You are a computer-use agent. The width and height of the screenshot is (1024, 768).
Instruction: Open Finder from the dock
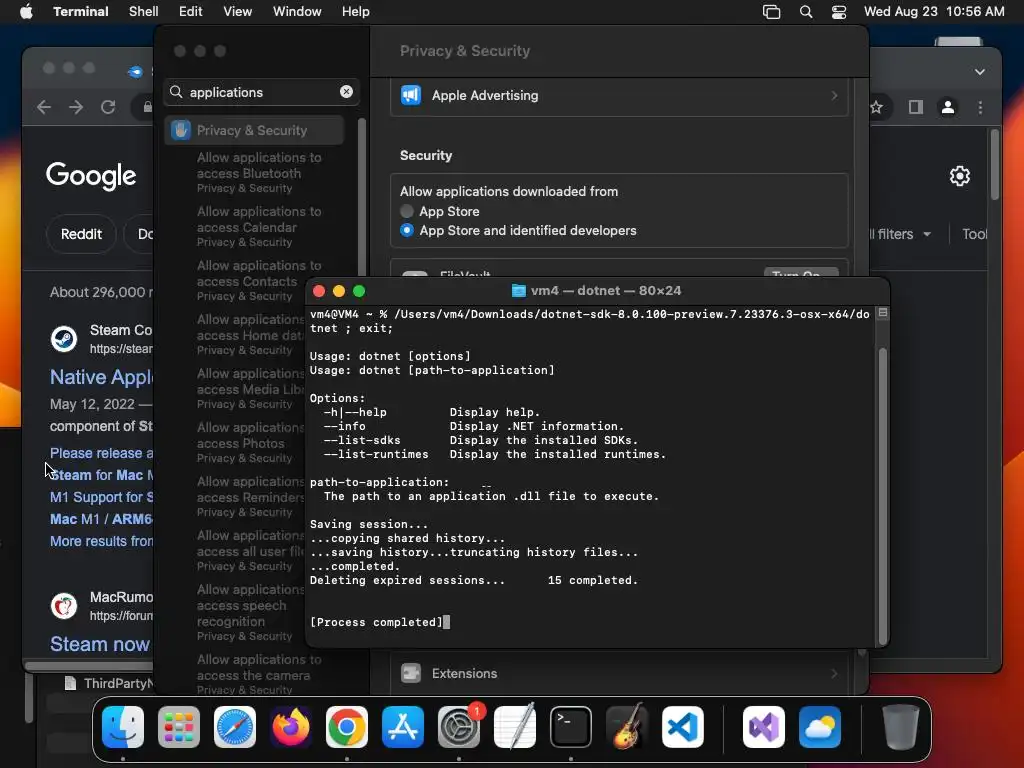pyautogui.click(x=123, y=727)
